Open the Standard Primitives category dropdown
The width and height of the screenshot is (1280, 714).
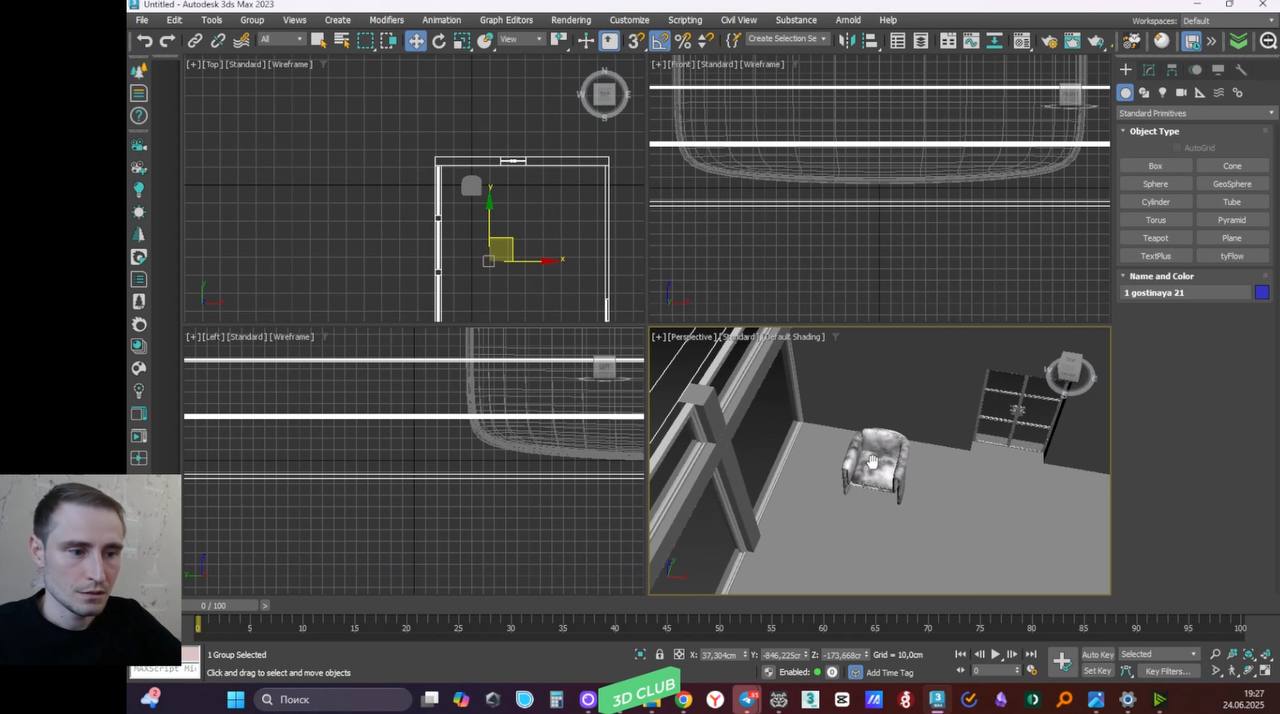(x=1196, y=113)
